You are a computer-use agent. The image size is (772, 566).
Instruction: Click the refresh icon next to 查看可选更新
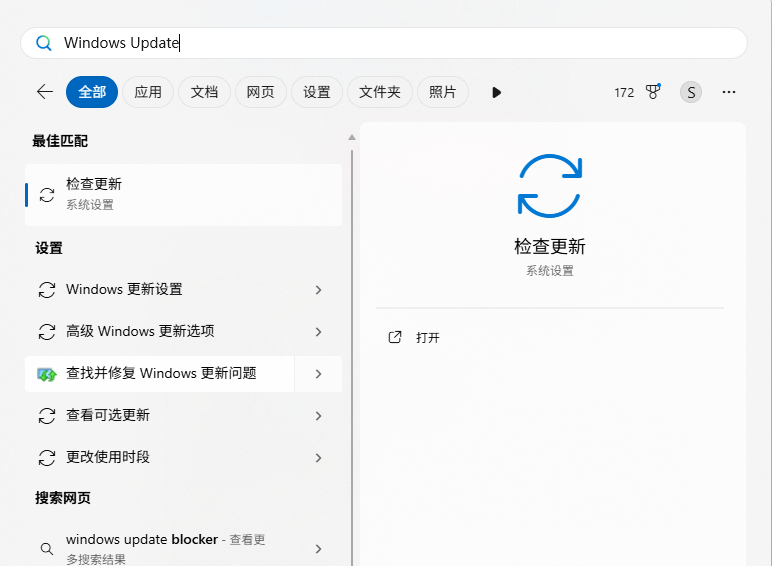(47, 416)
